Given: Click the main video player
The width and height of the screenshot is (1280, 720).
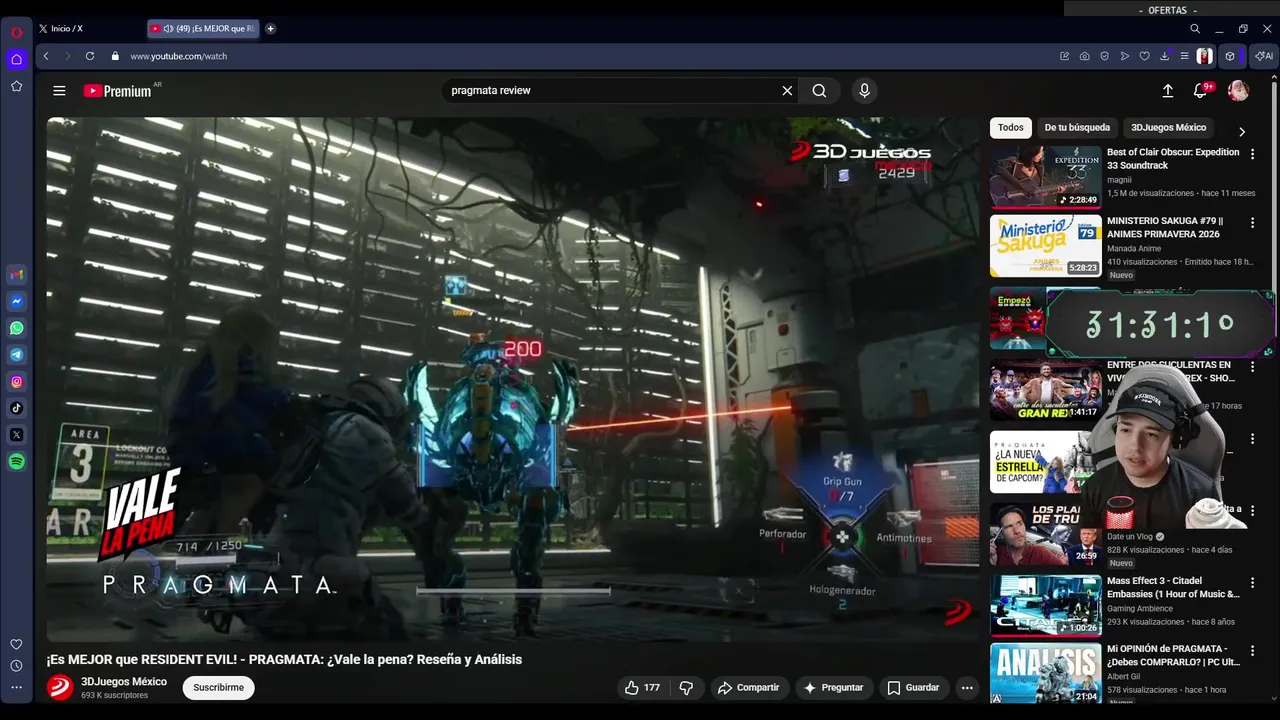Looking at the screenshot, I should [x=512, y=379].
